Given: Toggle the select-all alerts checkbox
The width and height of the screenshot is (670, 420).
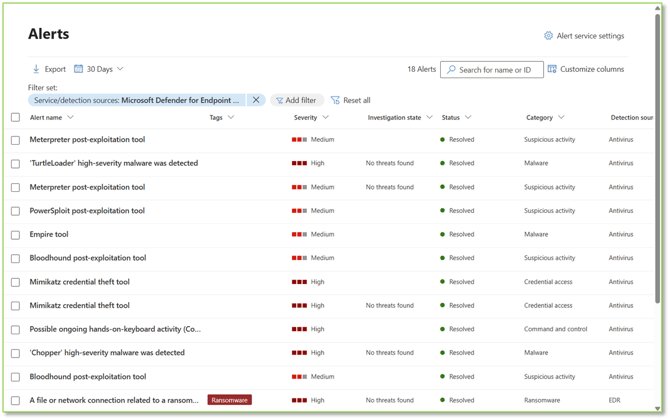Looking at the screenshot, I should coord(15,118).
